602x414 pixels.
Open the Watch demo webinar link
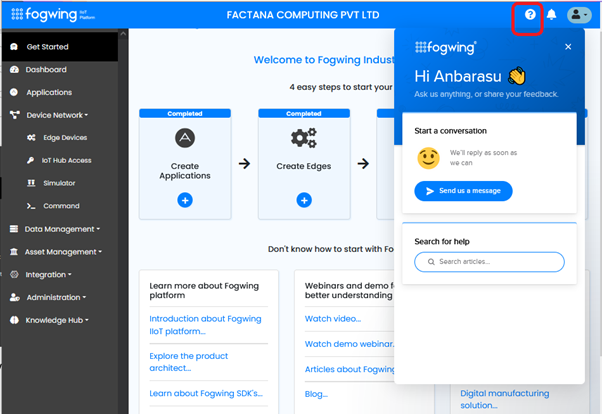click(349, 344)
